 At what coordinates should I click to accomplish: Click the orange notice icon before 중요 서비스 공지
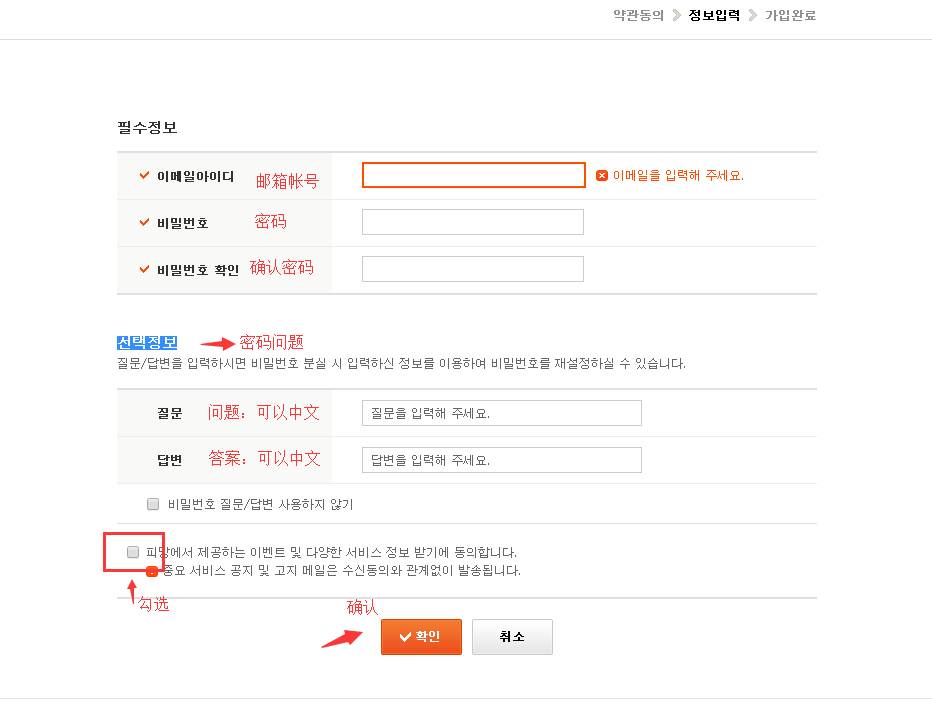coord(151,571)
